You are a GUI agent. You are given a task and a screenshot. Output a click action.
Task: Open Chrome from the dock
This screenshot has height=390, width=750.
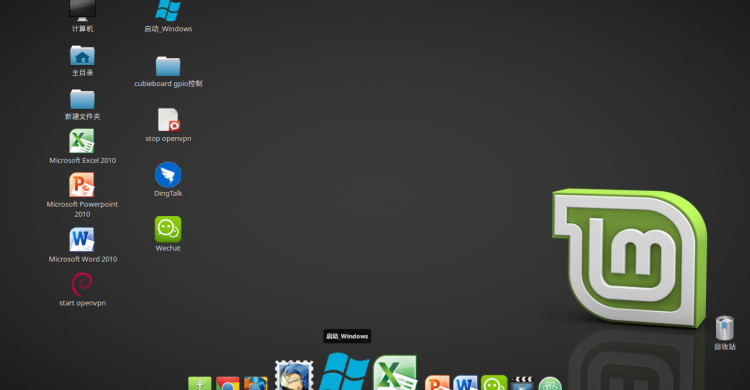(228, 383)
